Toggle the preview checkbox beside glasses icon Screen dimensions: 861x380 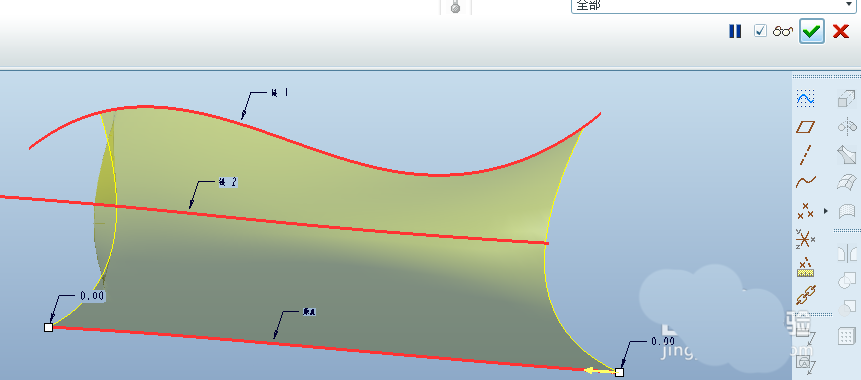tap(760, 31)
